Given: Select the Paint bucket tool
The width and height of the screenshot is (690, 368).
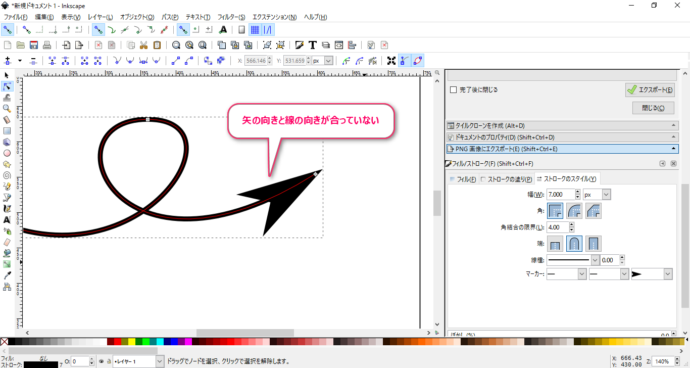Looking at the screenshot, I should (7, 253).
